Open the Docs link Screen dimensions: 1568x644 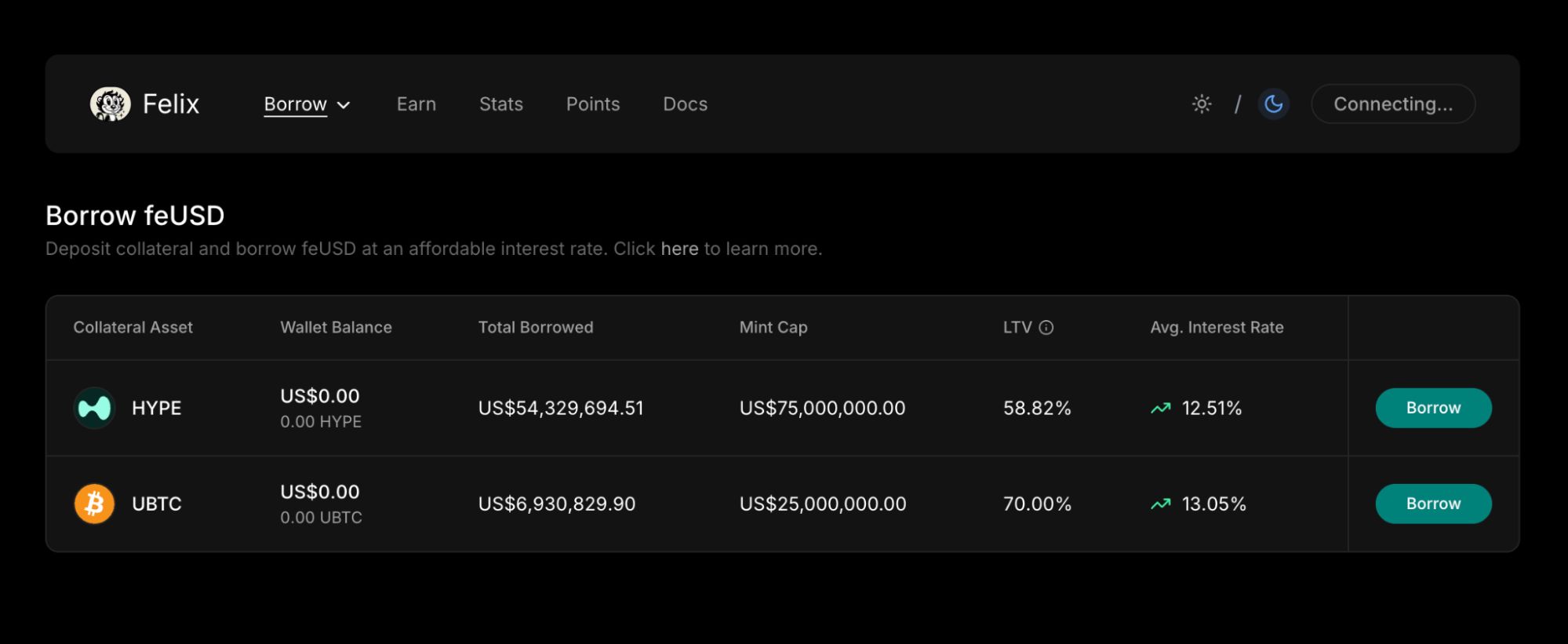pos(685,104)
